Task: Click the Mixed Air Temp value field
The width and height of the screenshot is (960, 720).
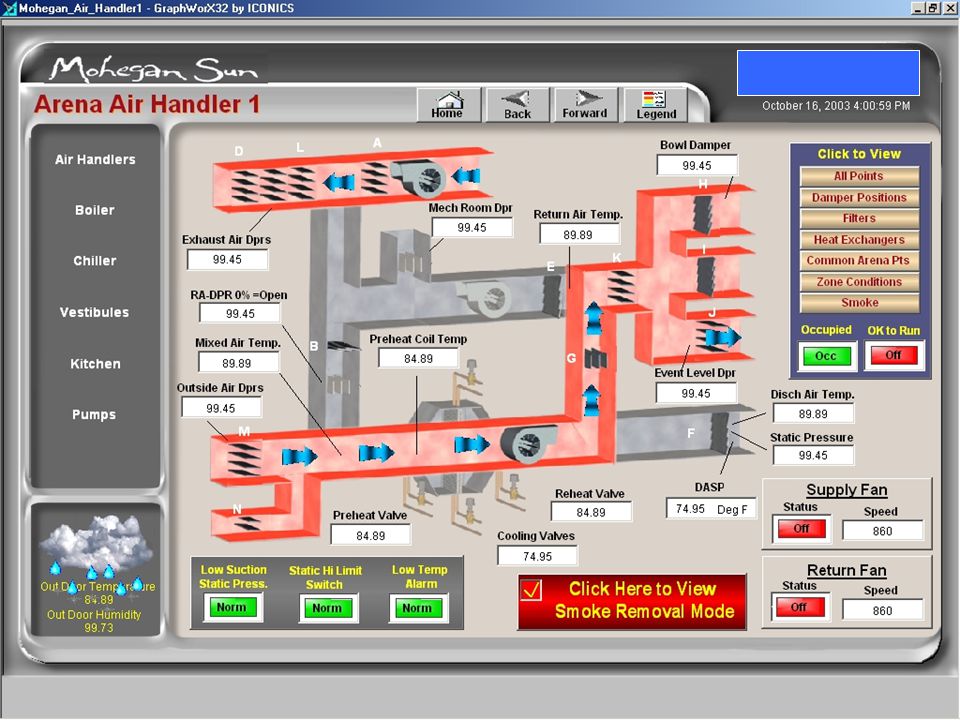Action: (237, 363)
